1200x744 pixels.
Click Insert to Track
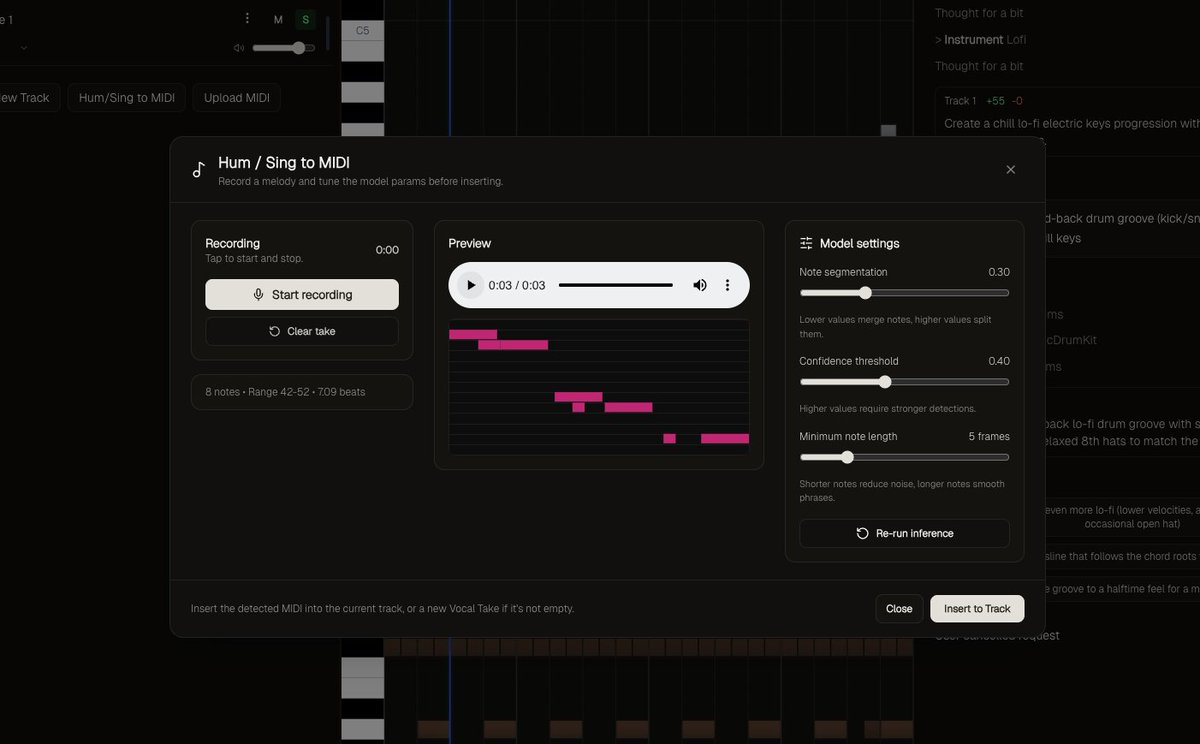(x=977, y=609)
